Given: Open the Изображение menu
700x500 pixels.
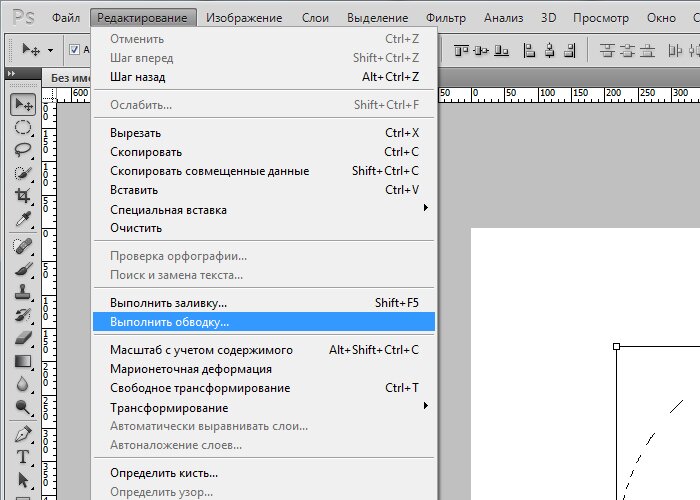Looking at the screenshot, I should [x=244, y=18].
